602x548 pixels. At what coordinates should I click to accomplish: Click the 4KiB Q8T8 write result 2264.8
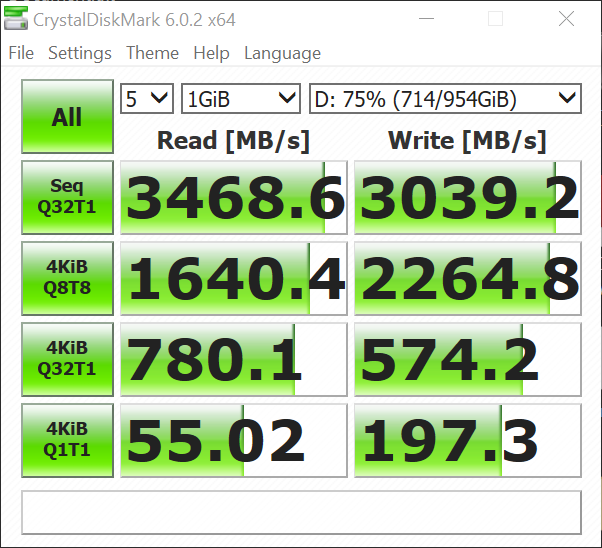pyautogui.click(x=468, y=278)
